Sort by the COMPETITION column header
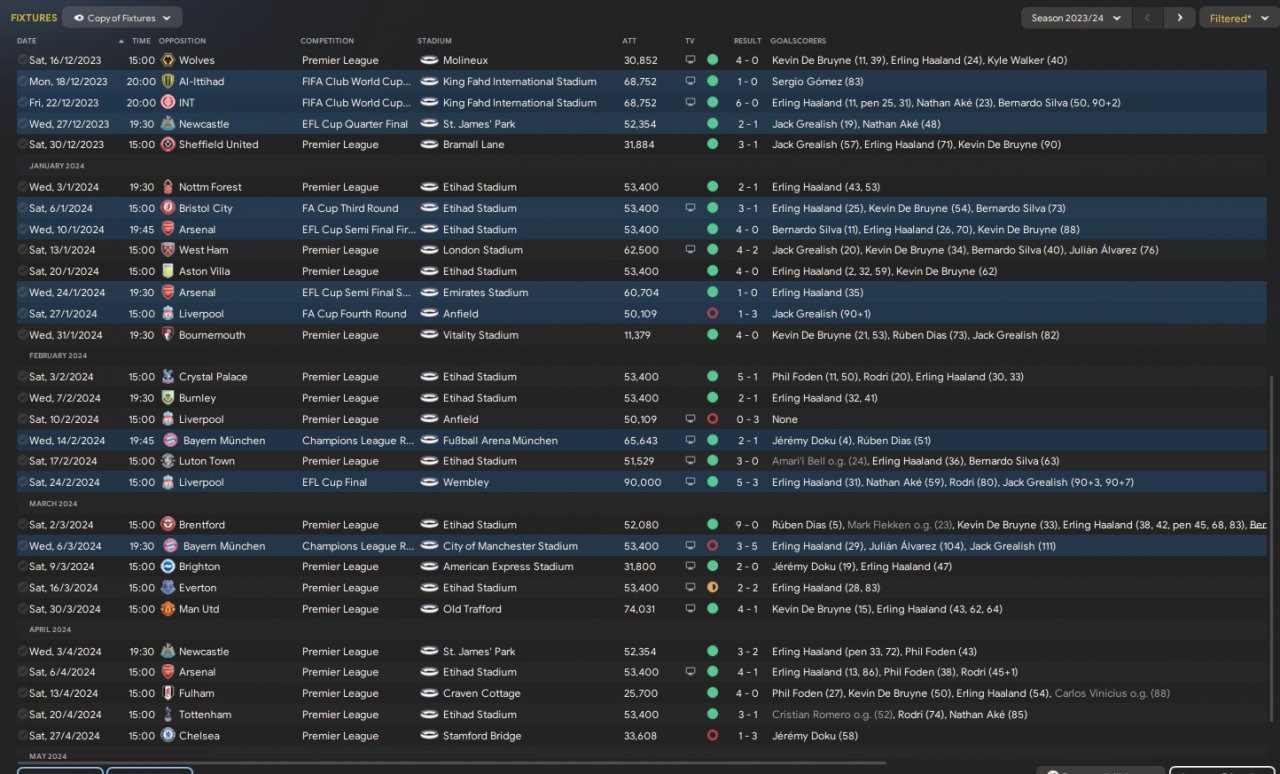1280x774 pixels. point(327,41)
